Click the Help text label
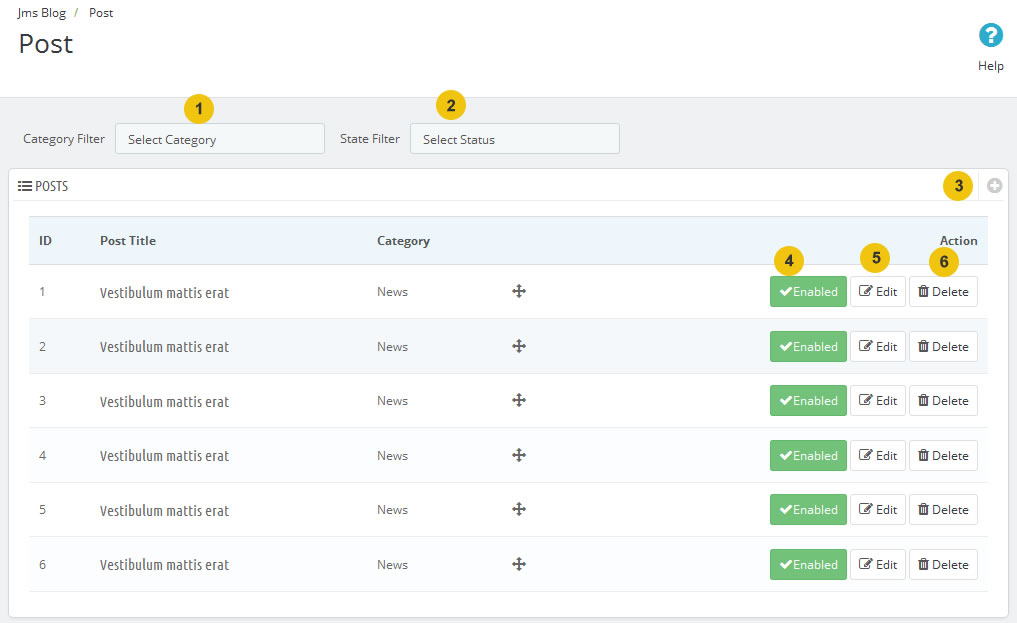 pyautogui.click(x=990, y=65)
